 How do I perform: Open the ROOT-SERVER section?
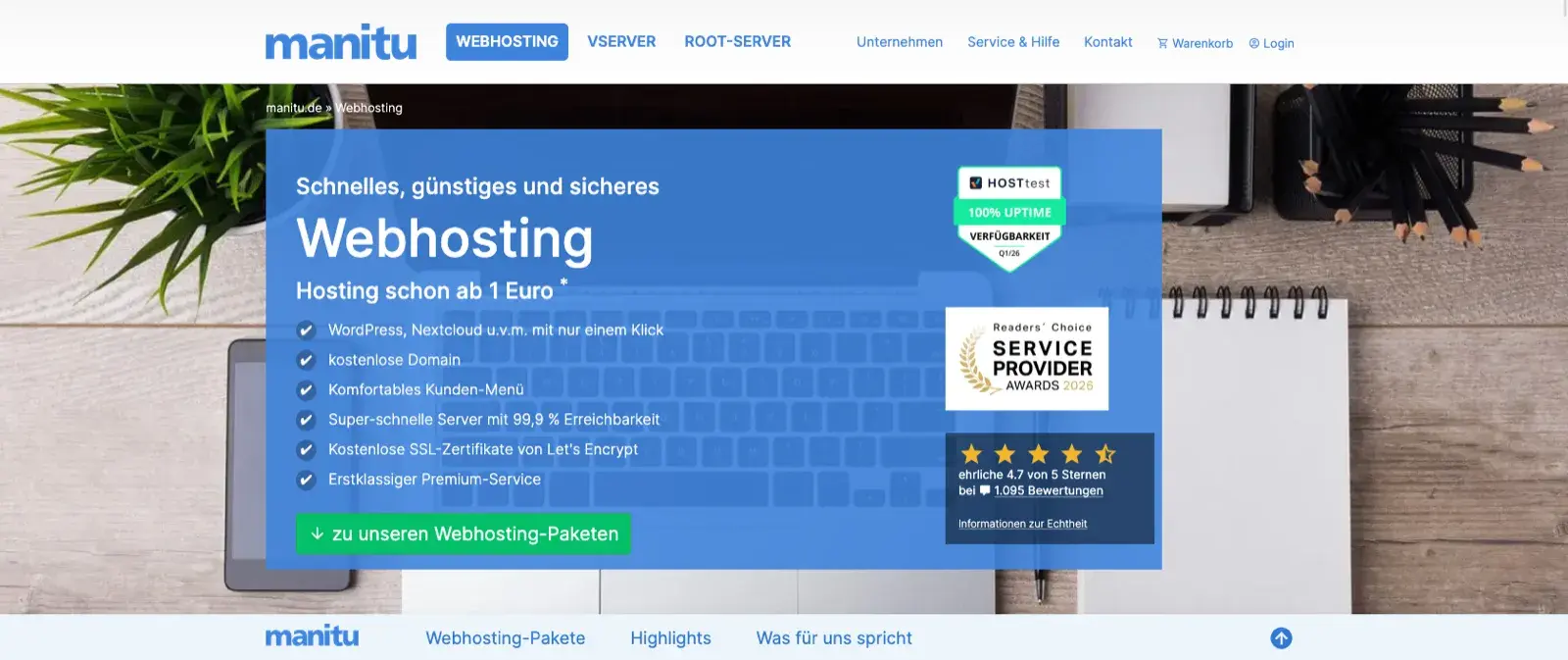(x=737, y=42)
